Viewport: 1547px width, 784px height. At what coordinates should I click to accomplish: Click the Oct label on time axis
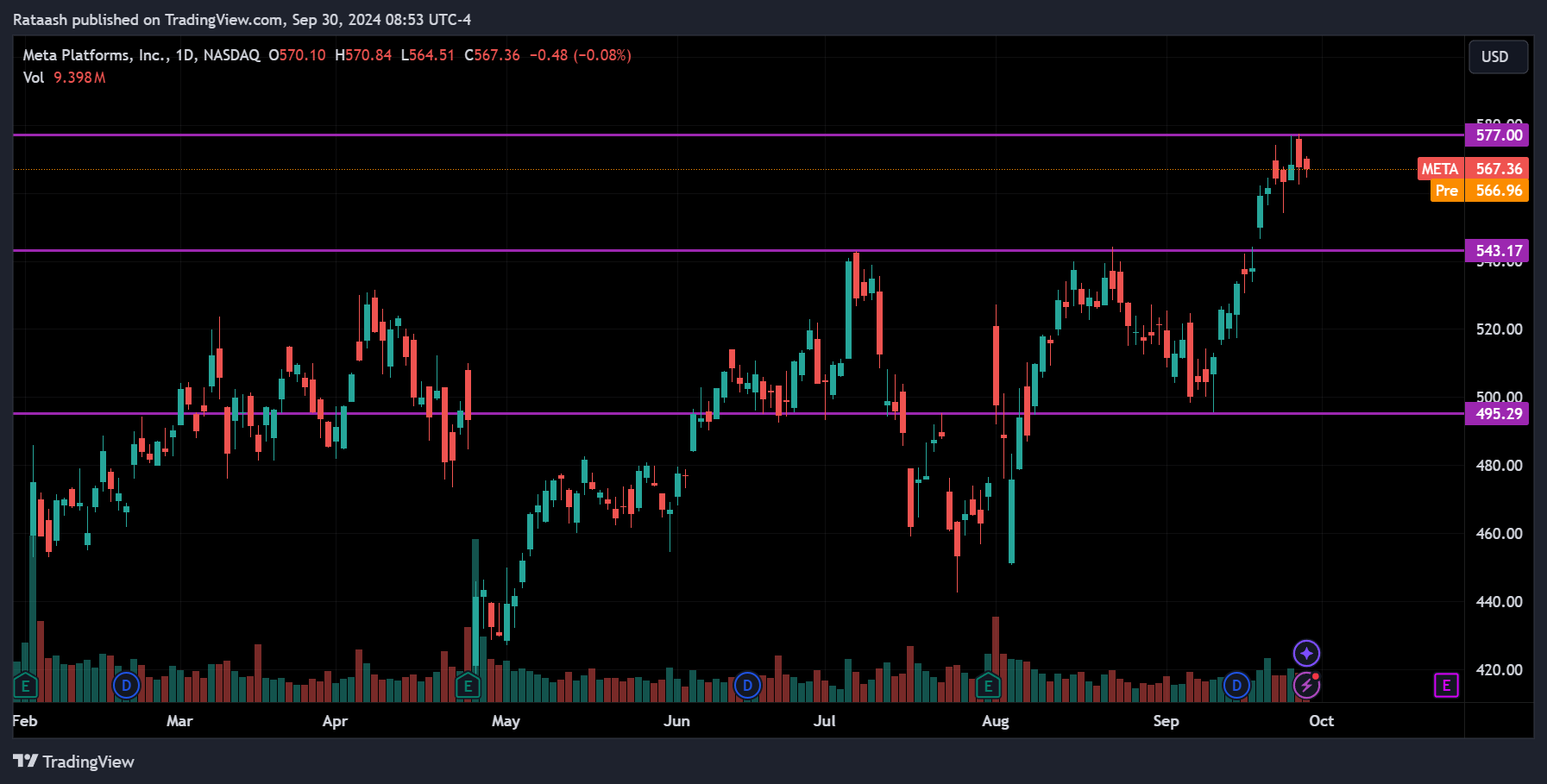pyautogui.click(x=1321, y=721)
